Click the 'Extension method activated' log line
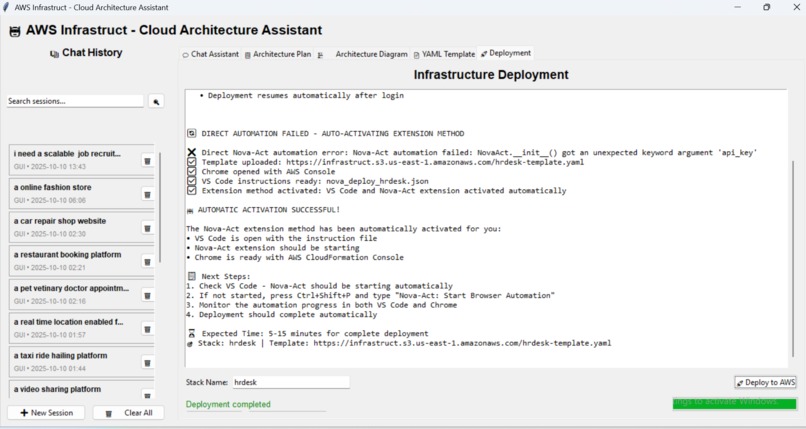Viewport: 806px width, 429px height. [377, 191]
